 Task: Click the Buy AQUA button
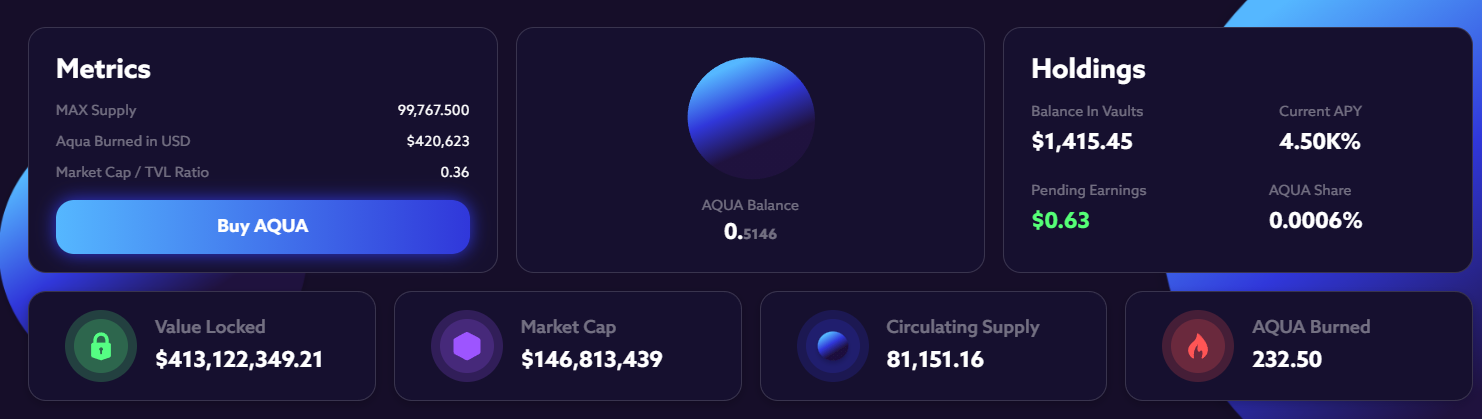(x=263, y=227)
